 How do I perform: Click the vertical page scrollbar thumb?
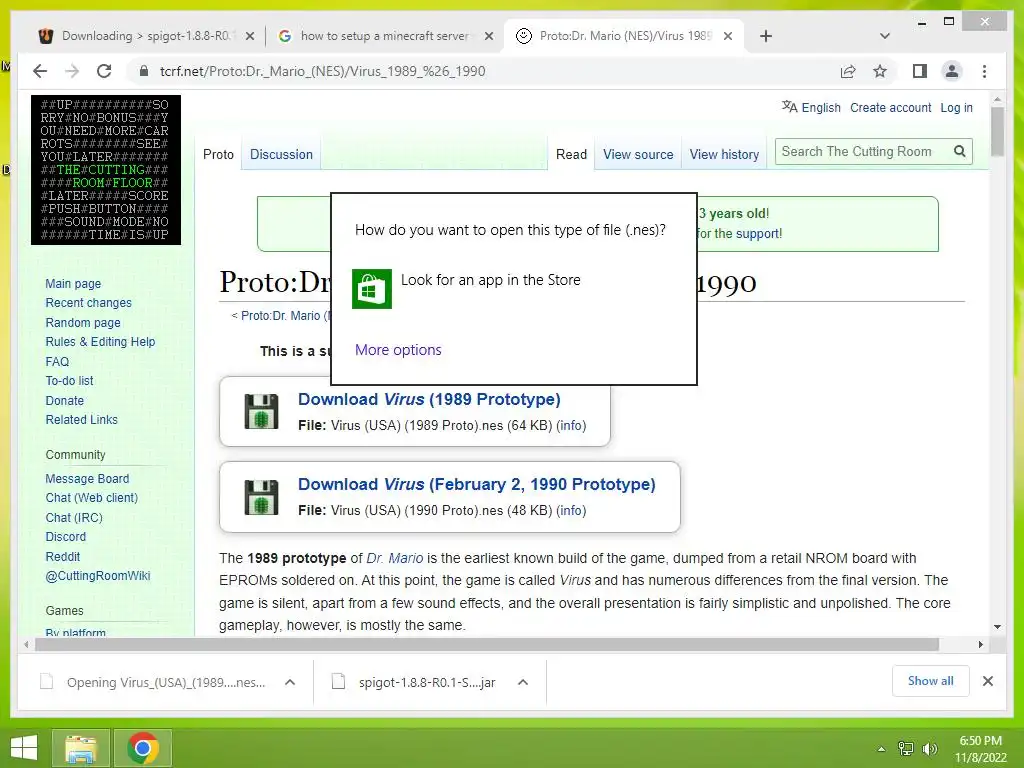tap(997, 132)
